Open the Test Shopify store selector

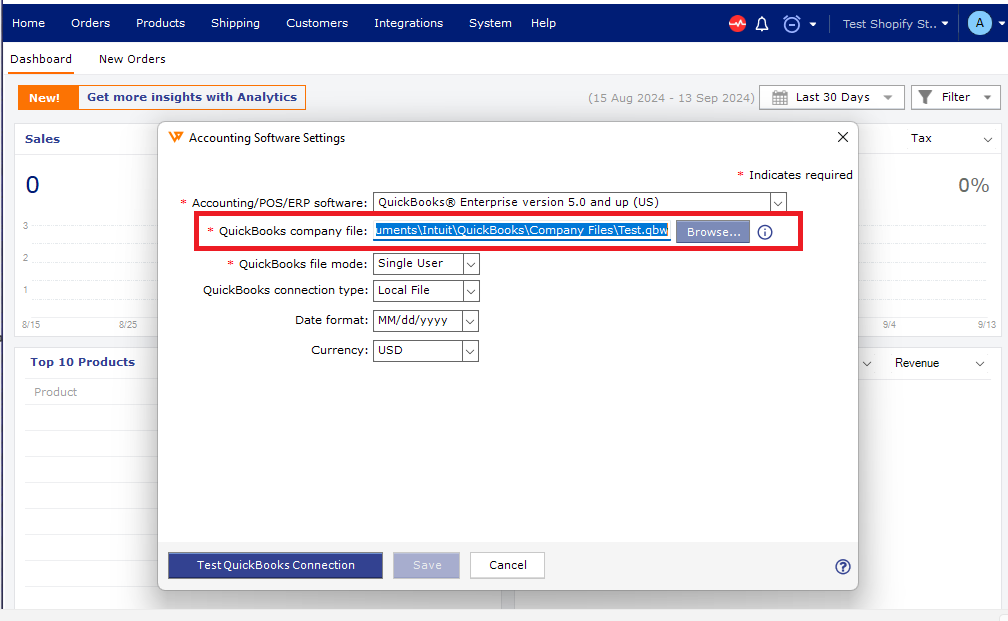[x=895, y=24]
